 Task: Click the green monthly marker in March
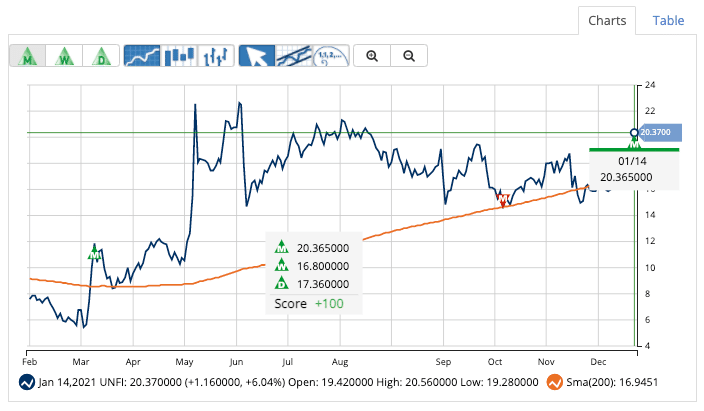(x=94, y=254)
